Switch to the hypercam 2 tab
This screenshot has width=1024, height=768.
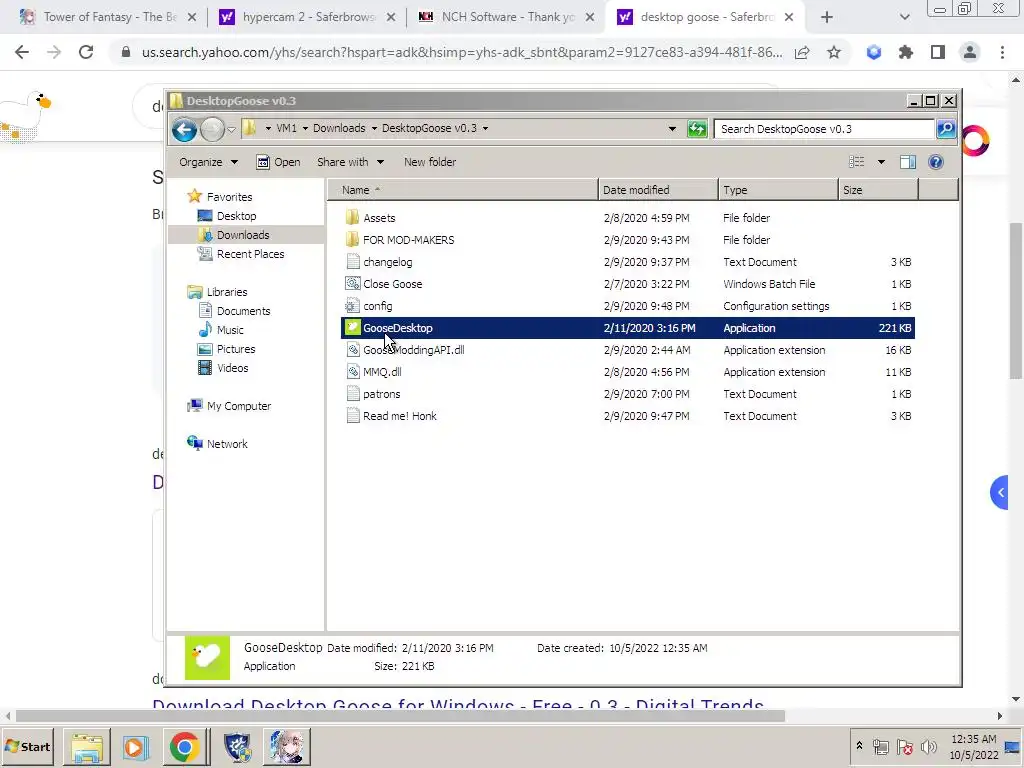tap(307, 17)
